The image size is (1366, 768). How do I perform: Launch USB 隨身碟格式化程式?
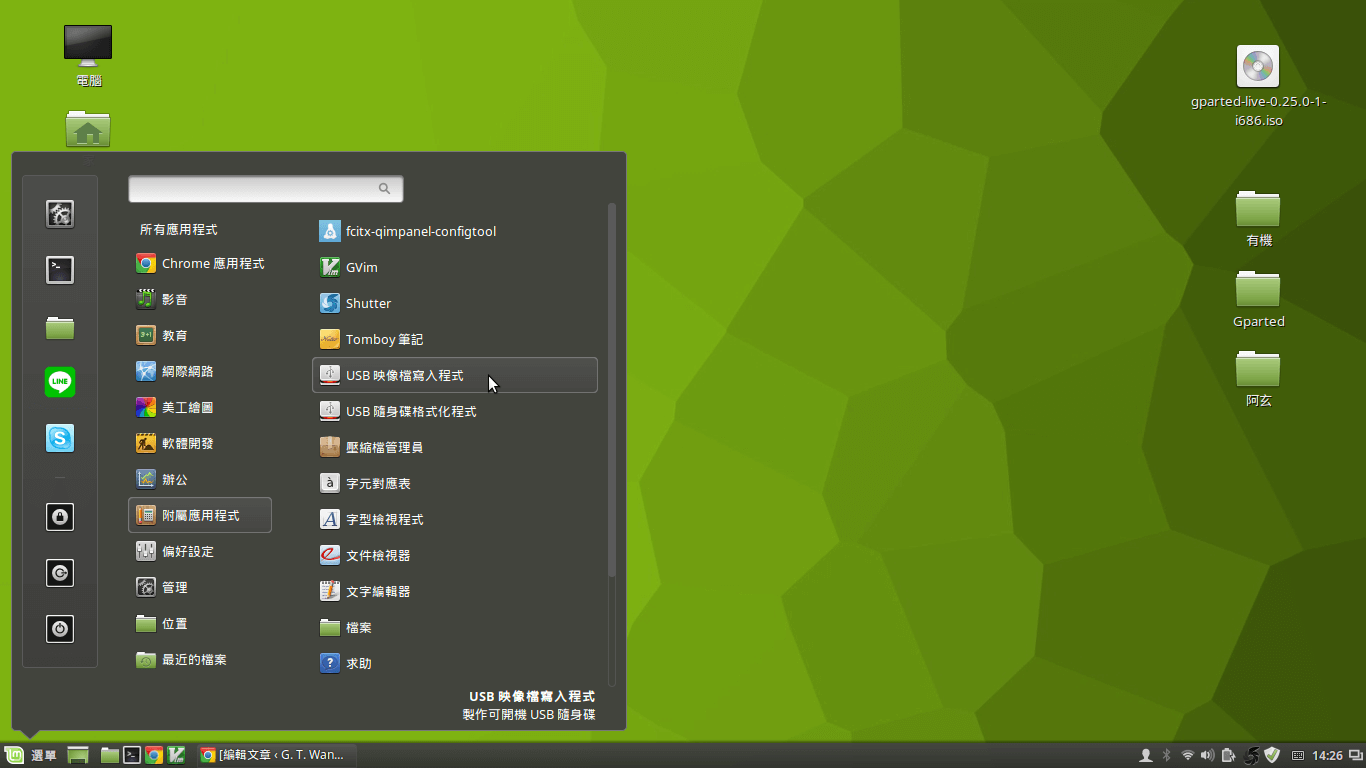point(410,411)
